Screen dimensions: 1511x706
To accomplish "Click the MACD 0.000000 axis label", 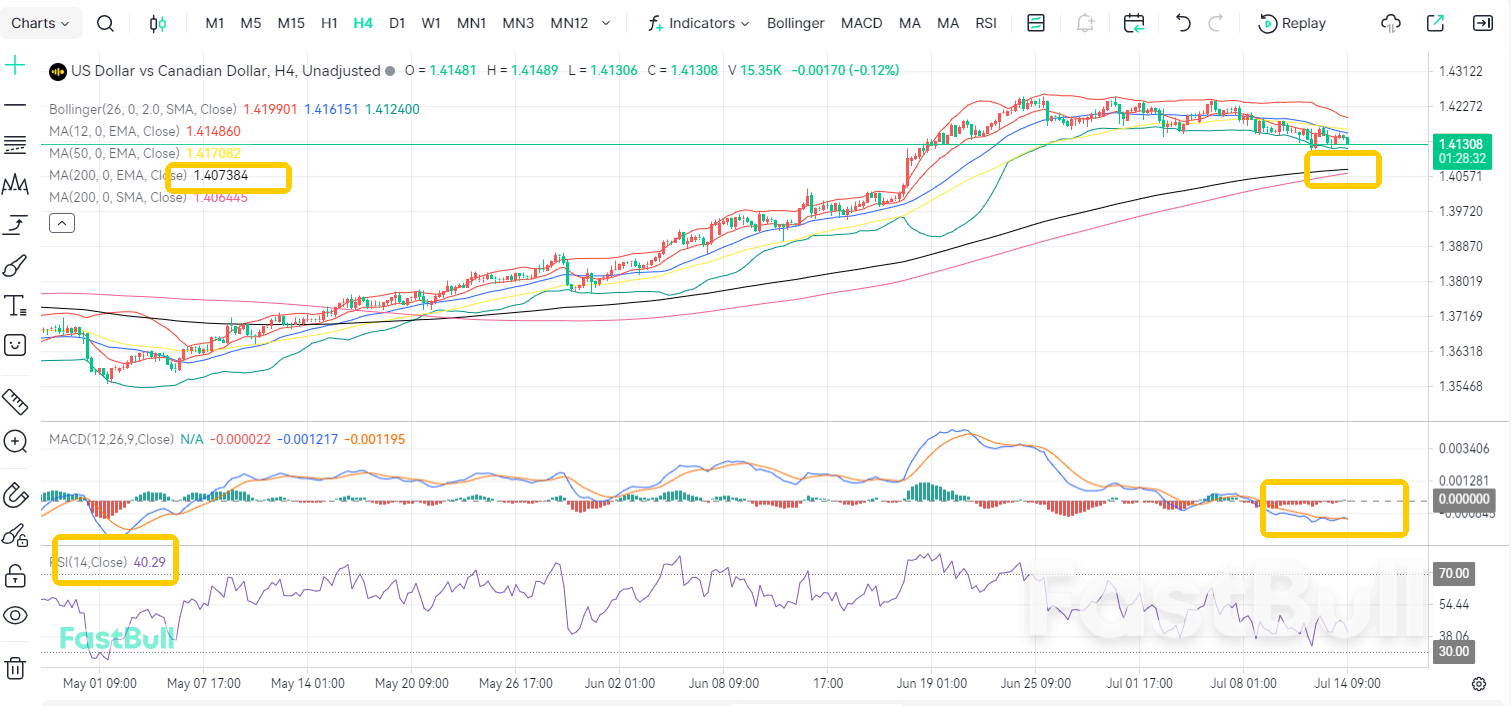I will 1462,499.
